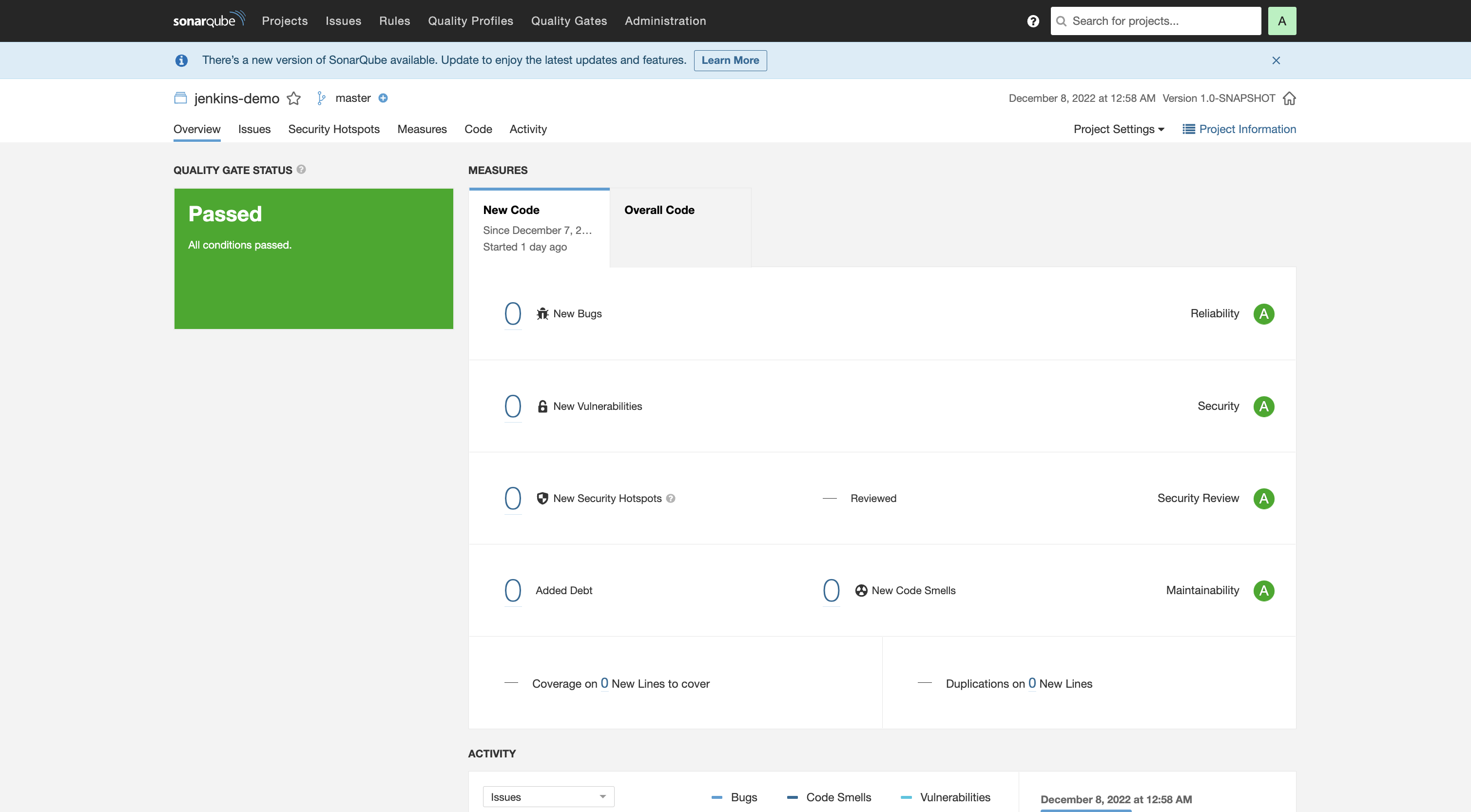Image resolution: width=1471 pixels, height=812 pixels.
Task: Click the home icon beside Version 1.0-SNAPSHOT
Action: [x=1289, y=98]
